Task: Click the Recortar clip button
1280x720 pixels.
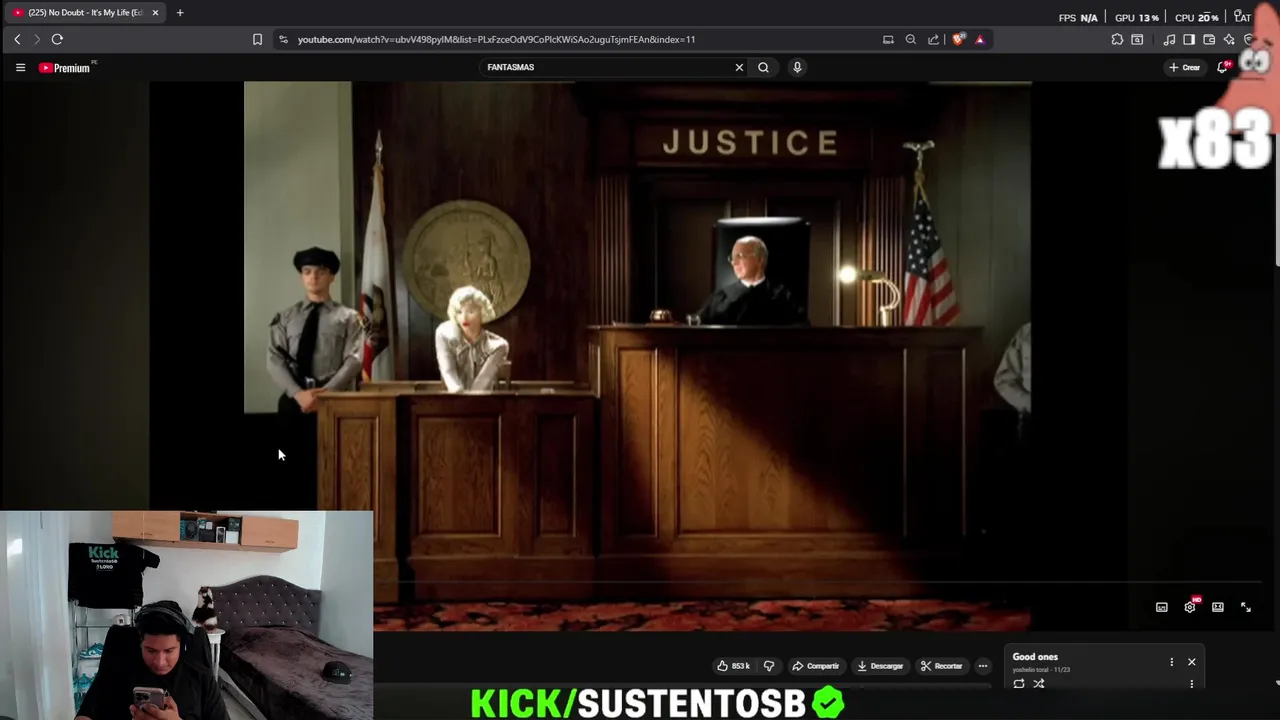Action: 942,666
